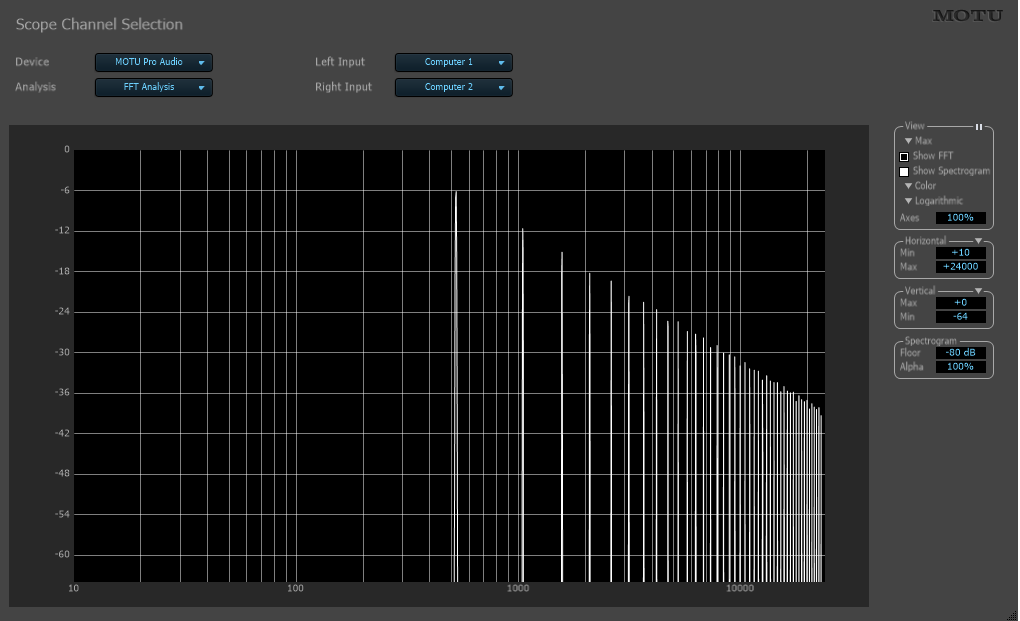The height and width of the screenshot is (621, 1020).
Task: Open the Device dropdown
Action: pyautogui.click(x=154, y=62)
